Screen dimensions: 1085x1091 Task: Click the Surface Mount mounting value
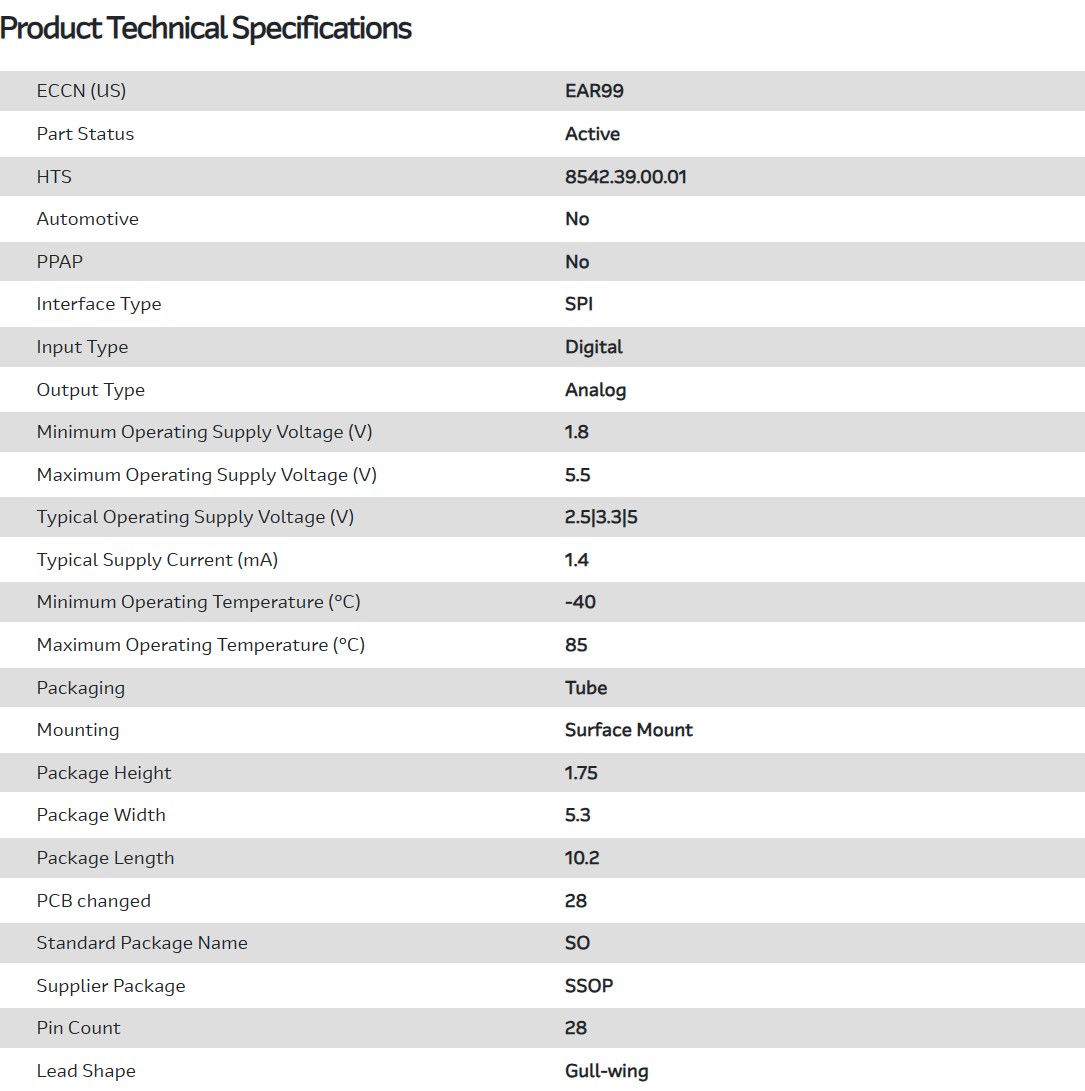(628, 730)
